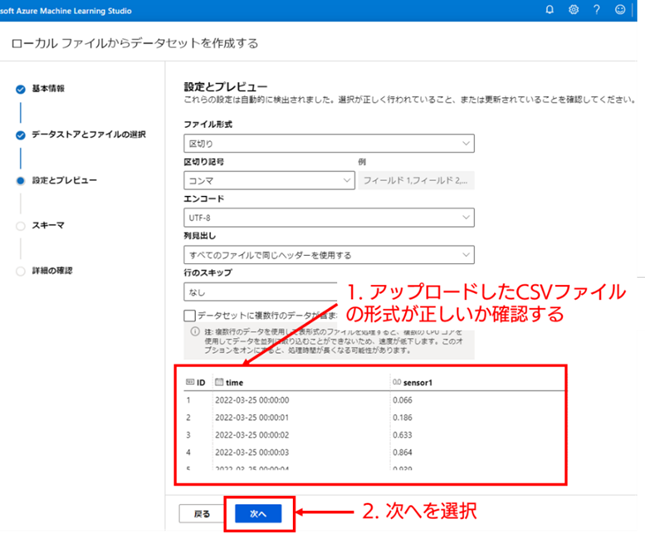Jump to the スキーマ step
Screen dimensions: 645x534
point(48,225)
